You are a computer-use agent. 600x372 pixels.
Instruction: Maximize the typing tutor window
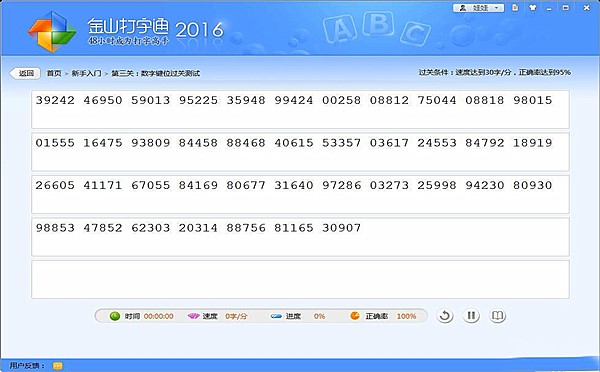coord(566,8)
